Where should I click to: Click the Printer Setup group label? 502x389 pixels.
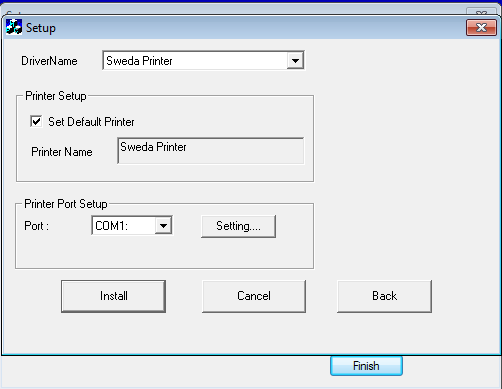click(x=56, y=96)
